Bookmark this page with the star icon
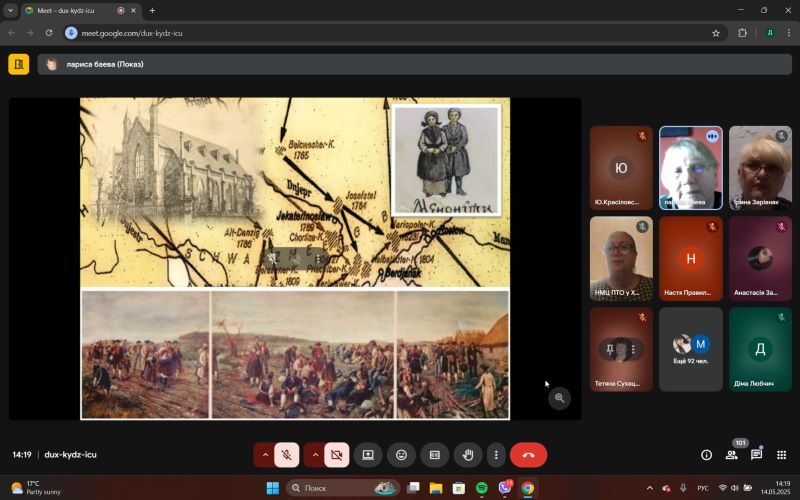 click(x=716, y=33)
